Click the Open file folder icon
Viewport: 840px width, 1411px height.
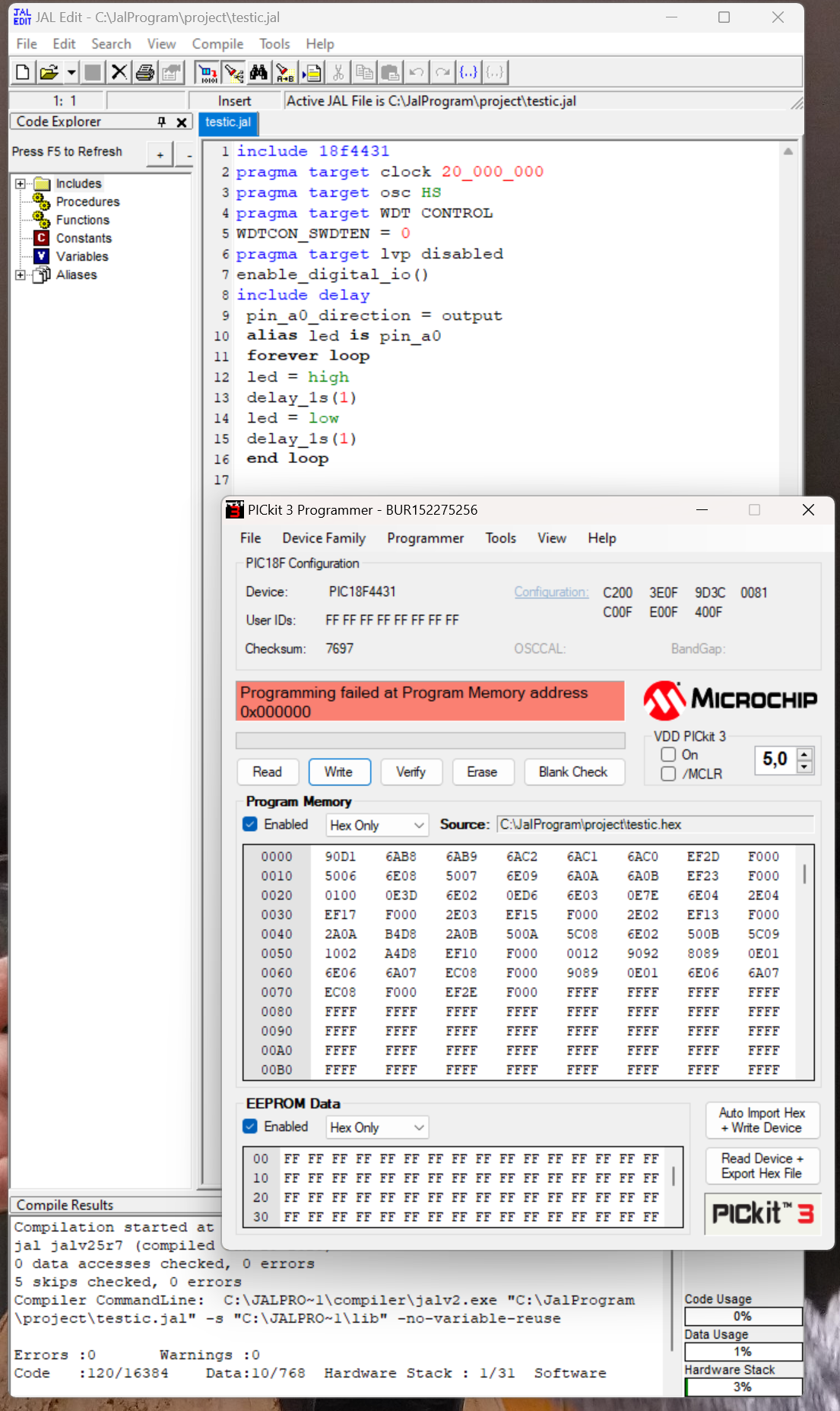(49, 72)
